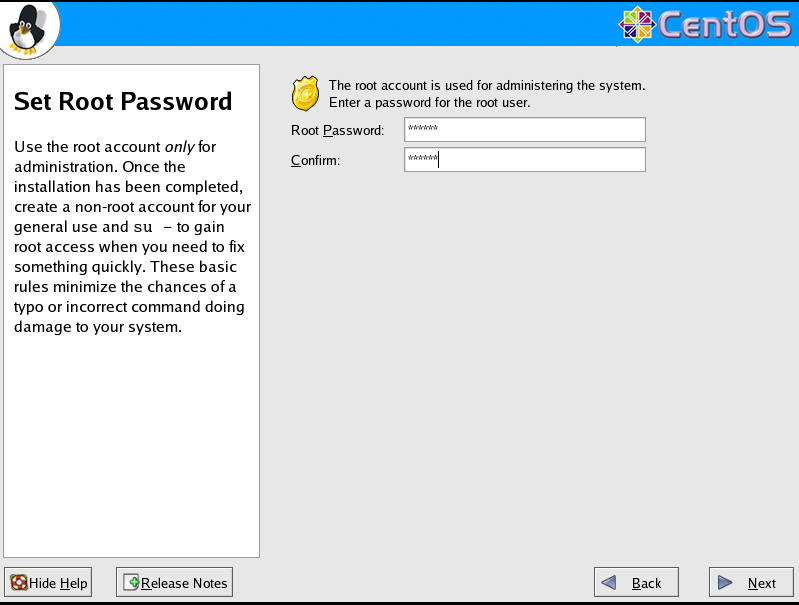Click the penguin mascot icon
The image size is (799, 605).
pyautogui.click(x=28, y=28)
